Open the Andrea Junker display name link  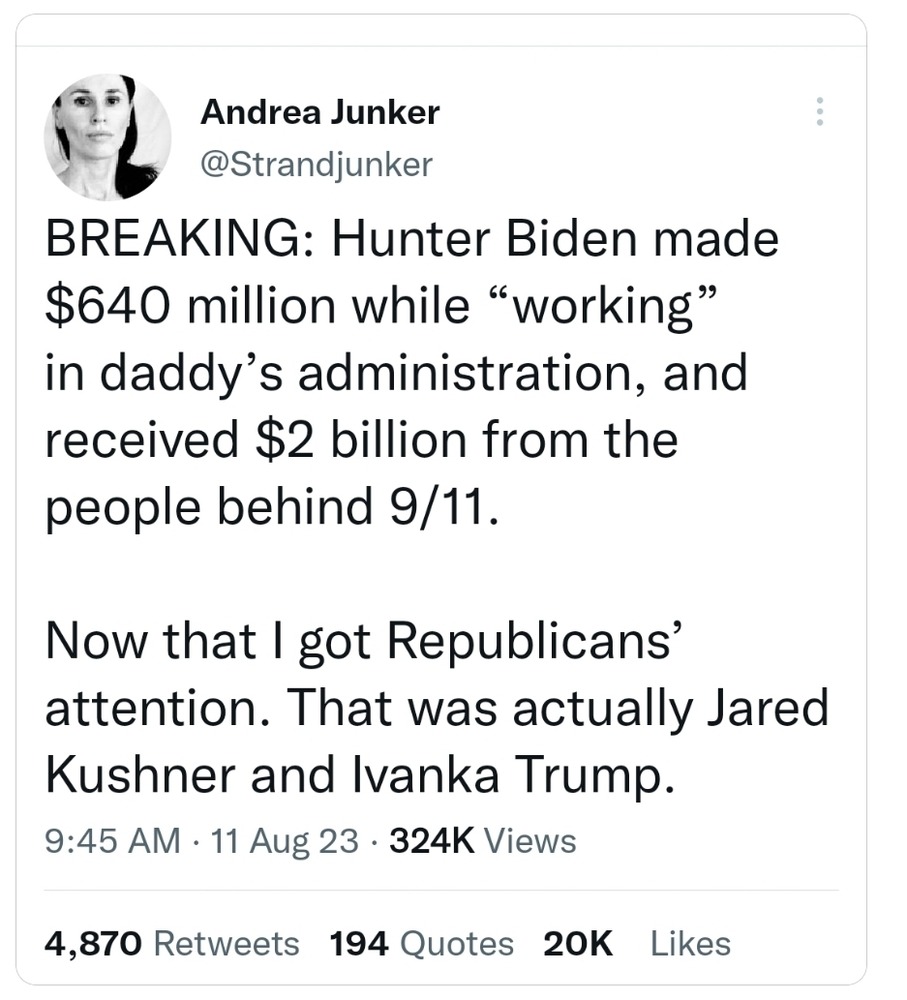pos(320,112)
